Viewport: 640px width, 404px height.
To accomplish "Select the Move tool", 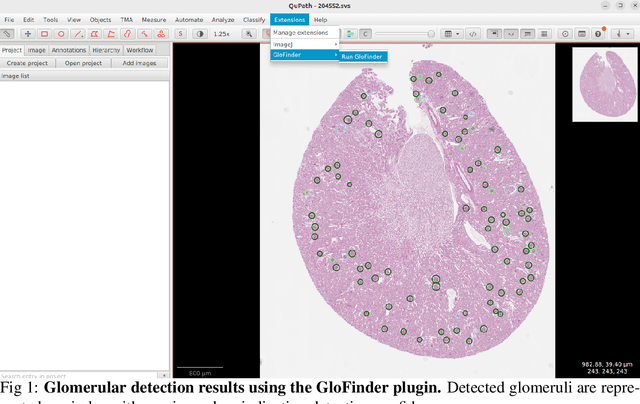I will coord(27,34).
